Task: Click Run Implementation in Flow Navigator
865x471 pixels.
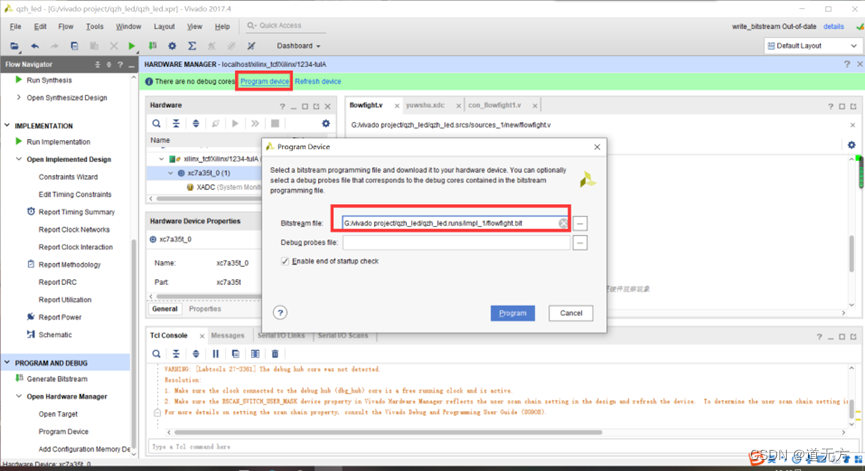Action: pos(58,142)
